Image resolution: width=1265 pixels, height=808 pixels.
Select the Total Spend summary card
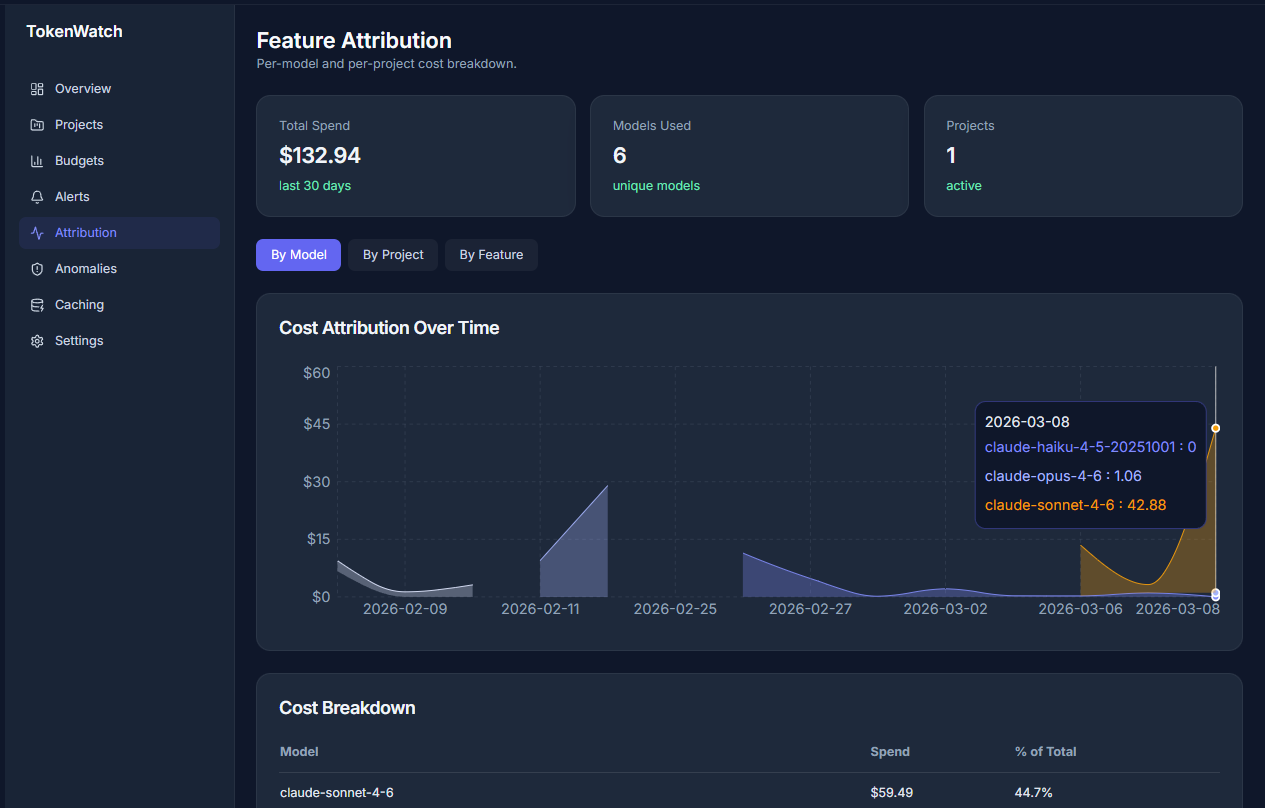[416, 156]
